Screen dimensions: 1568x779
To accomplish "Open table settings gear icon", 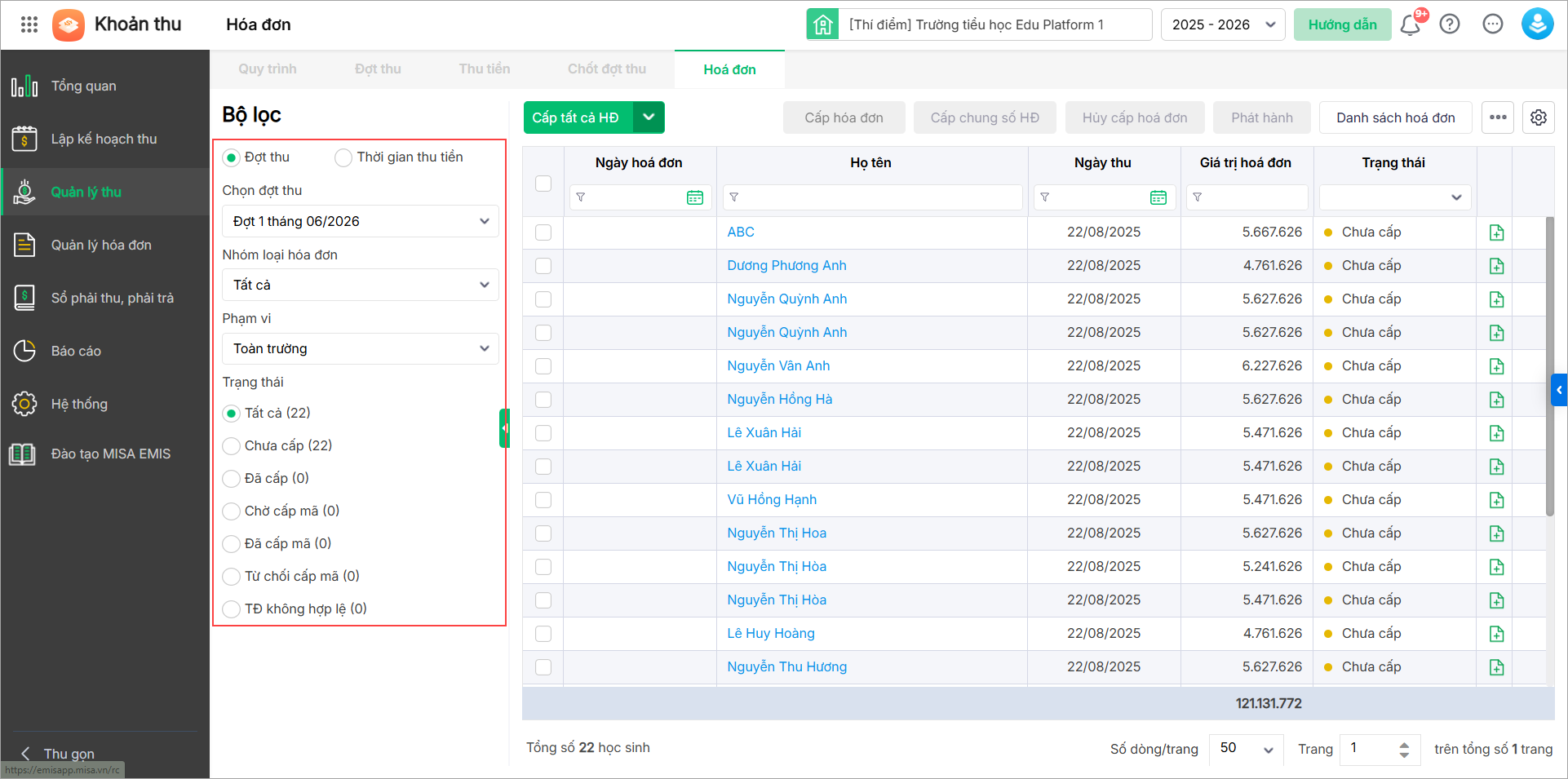I will click(x=1539, y=117).
